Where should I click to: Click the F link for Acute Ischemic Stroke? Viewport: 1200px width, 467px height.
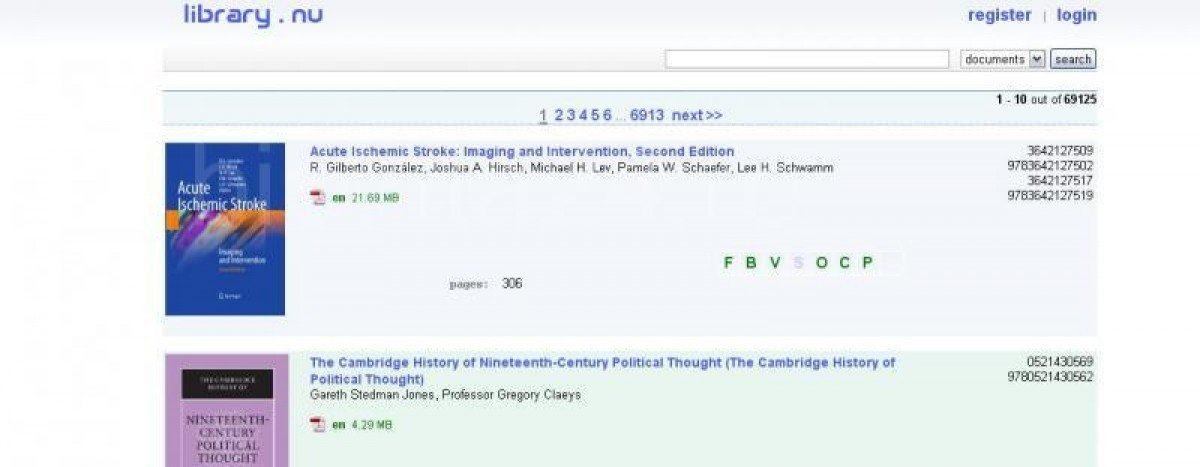click(729, 263)
